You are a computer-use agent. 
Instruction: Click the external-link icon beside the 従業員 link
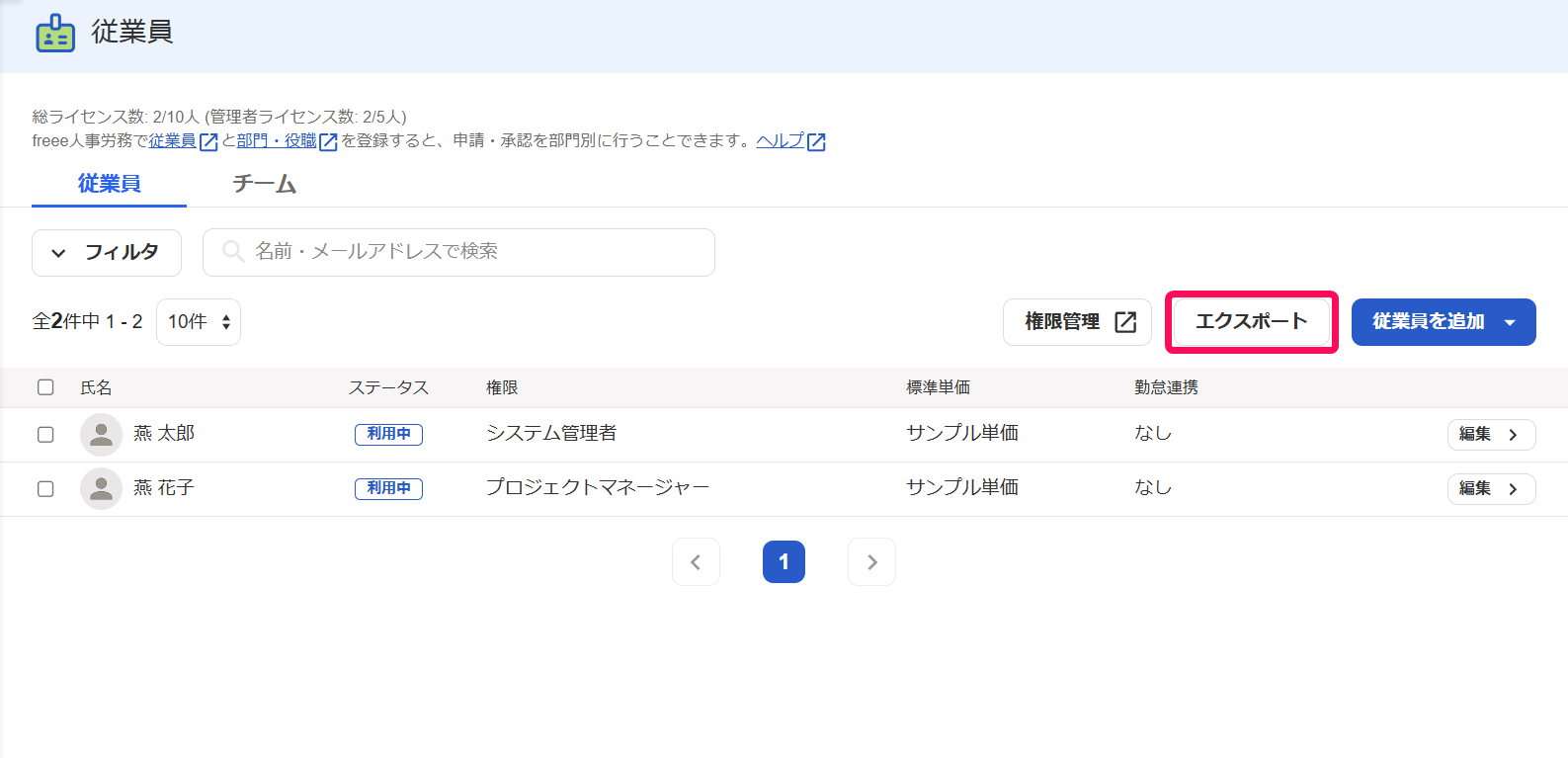208,142
